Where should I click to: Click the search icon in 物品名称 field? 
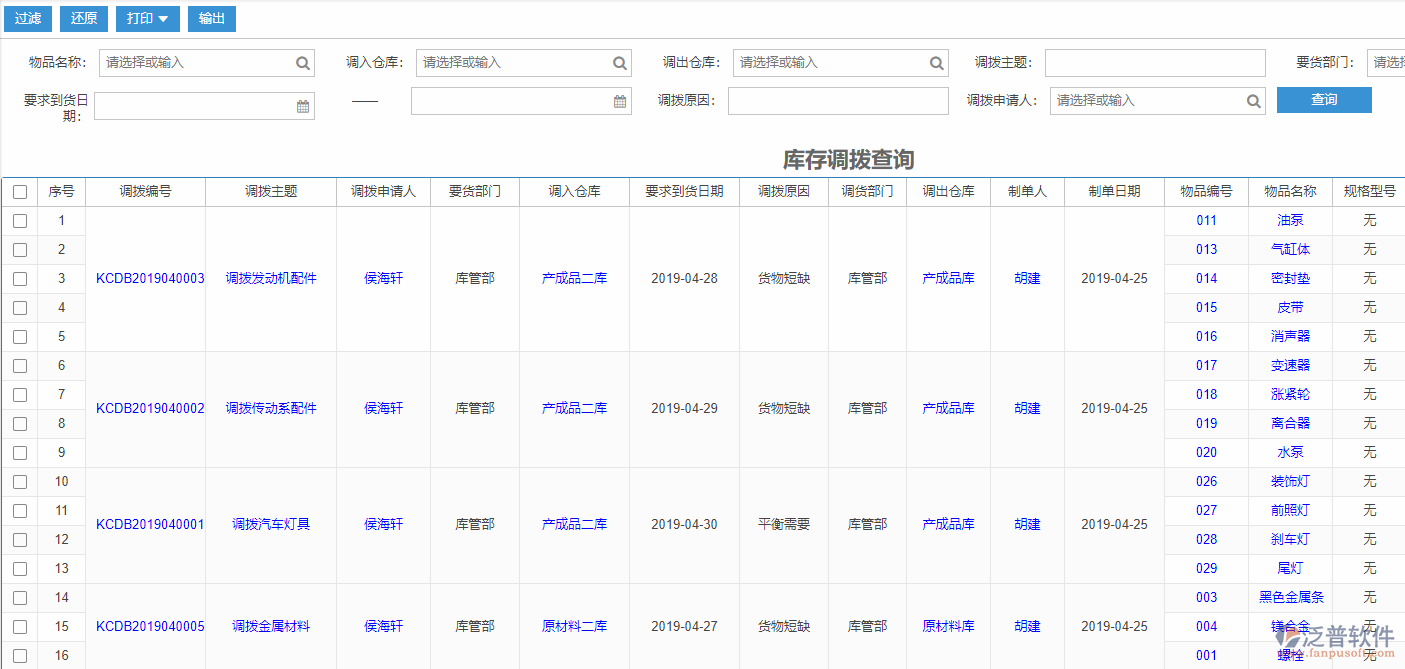[302, 62]
